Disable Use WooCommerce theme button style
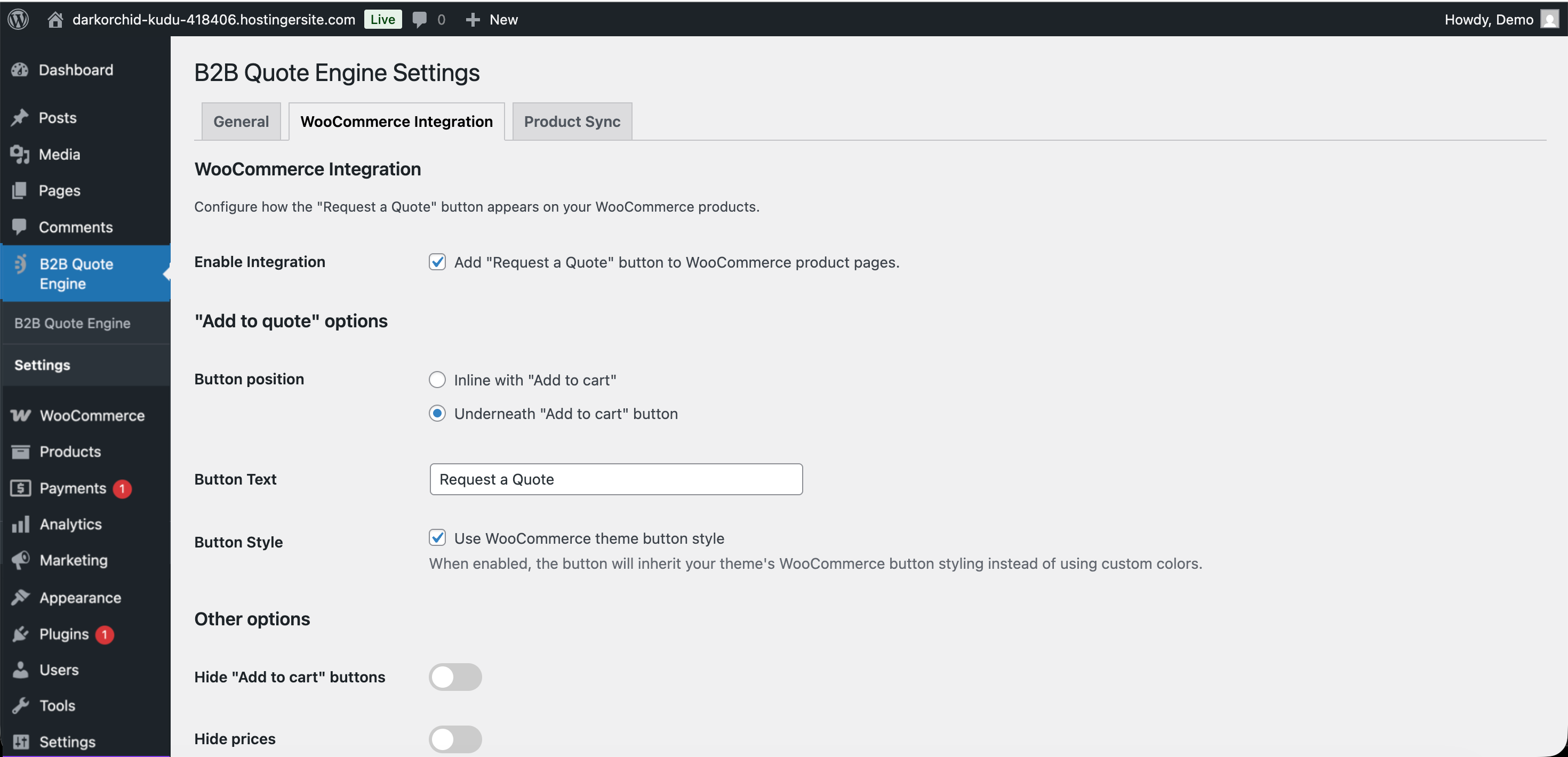Image resolution: width=1568 pixels, height=757 pixels. click(x=438, y=537)
